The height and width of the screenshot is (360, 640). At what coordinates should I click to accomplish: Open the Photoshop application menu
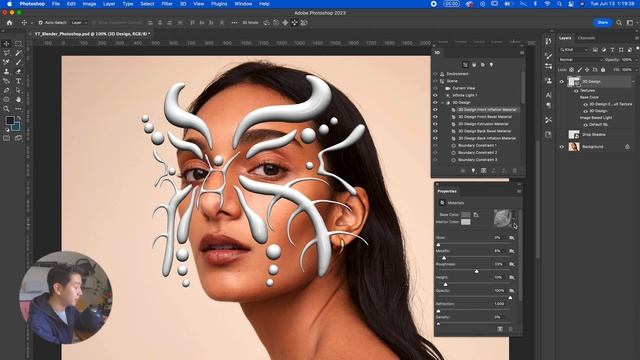click(x=32, y=4)
